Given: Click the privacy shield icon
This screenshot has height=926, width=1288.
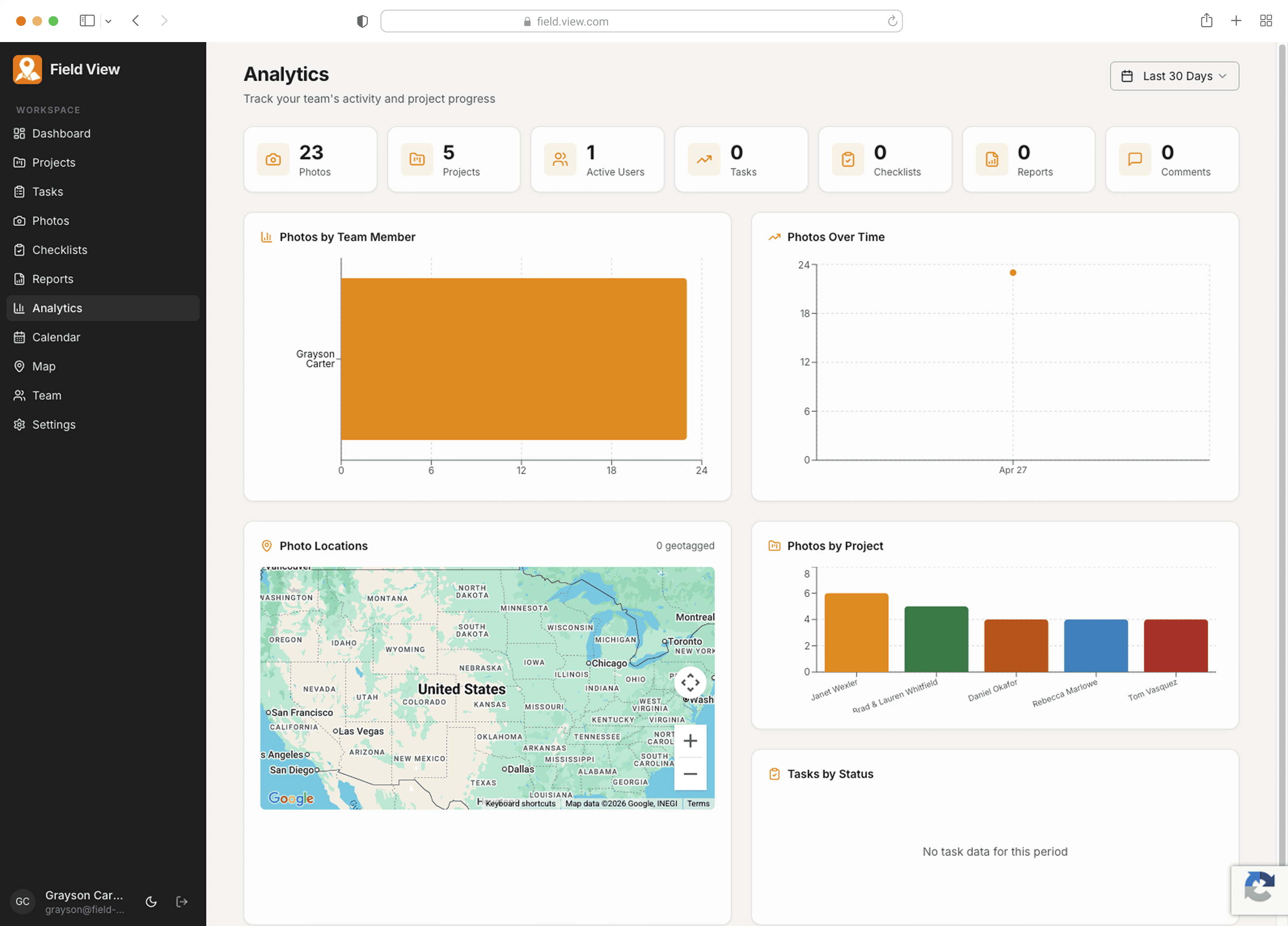Looking at the screenshot, I should (362, 21).
